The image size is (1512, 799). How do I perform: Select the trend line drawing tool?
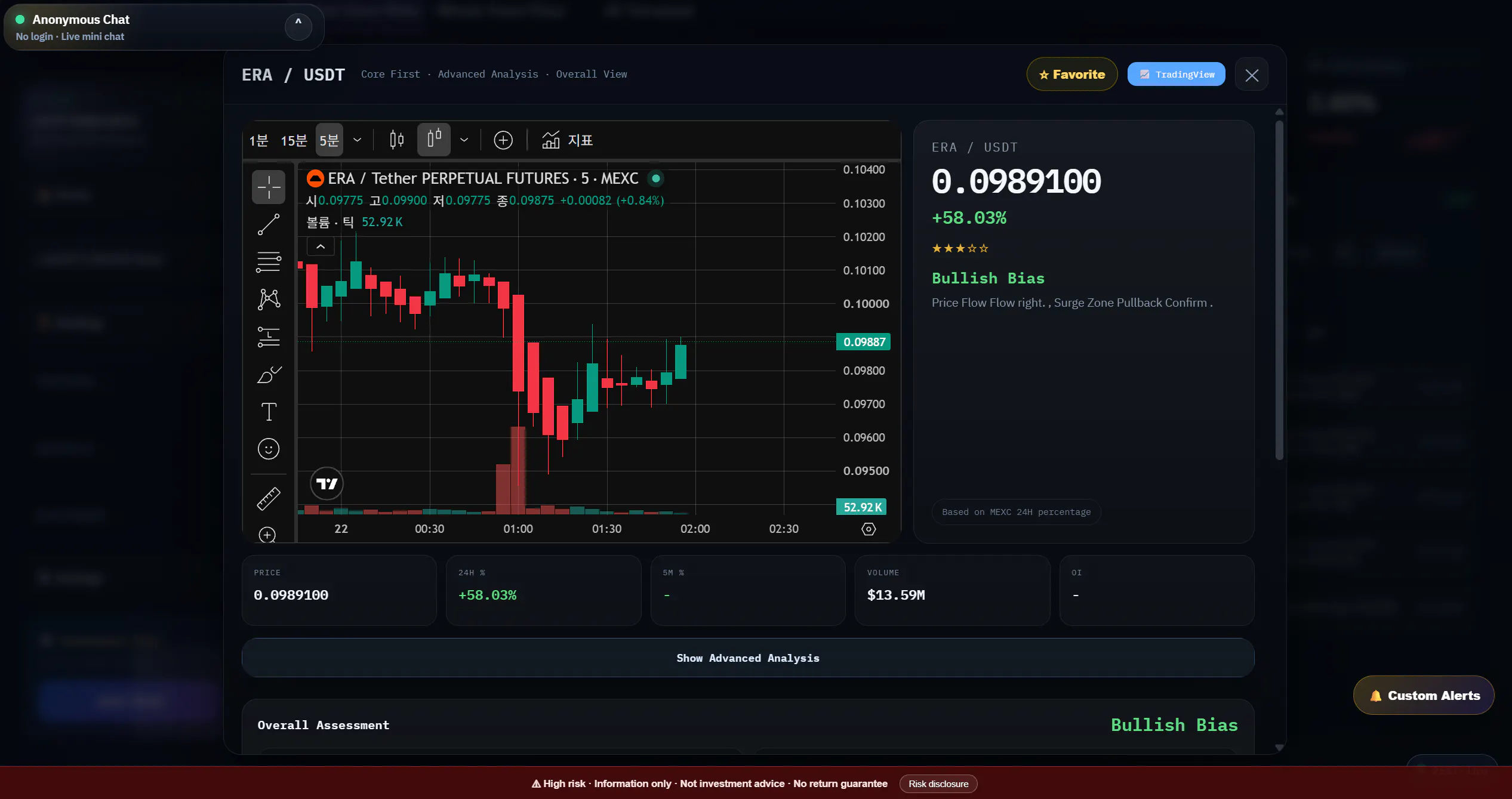[x=269, y=224]
